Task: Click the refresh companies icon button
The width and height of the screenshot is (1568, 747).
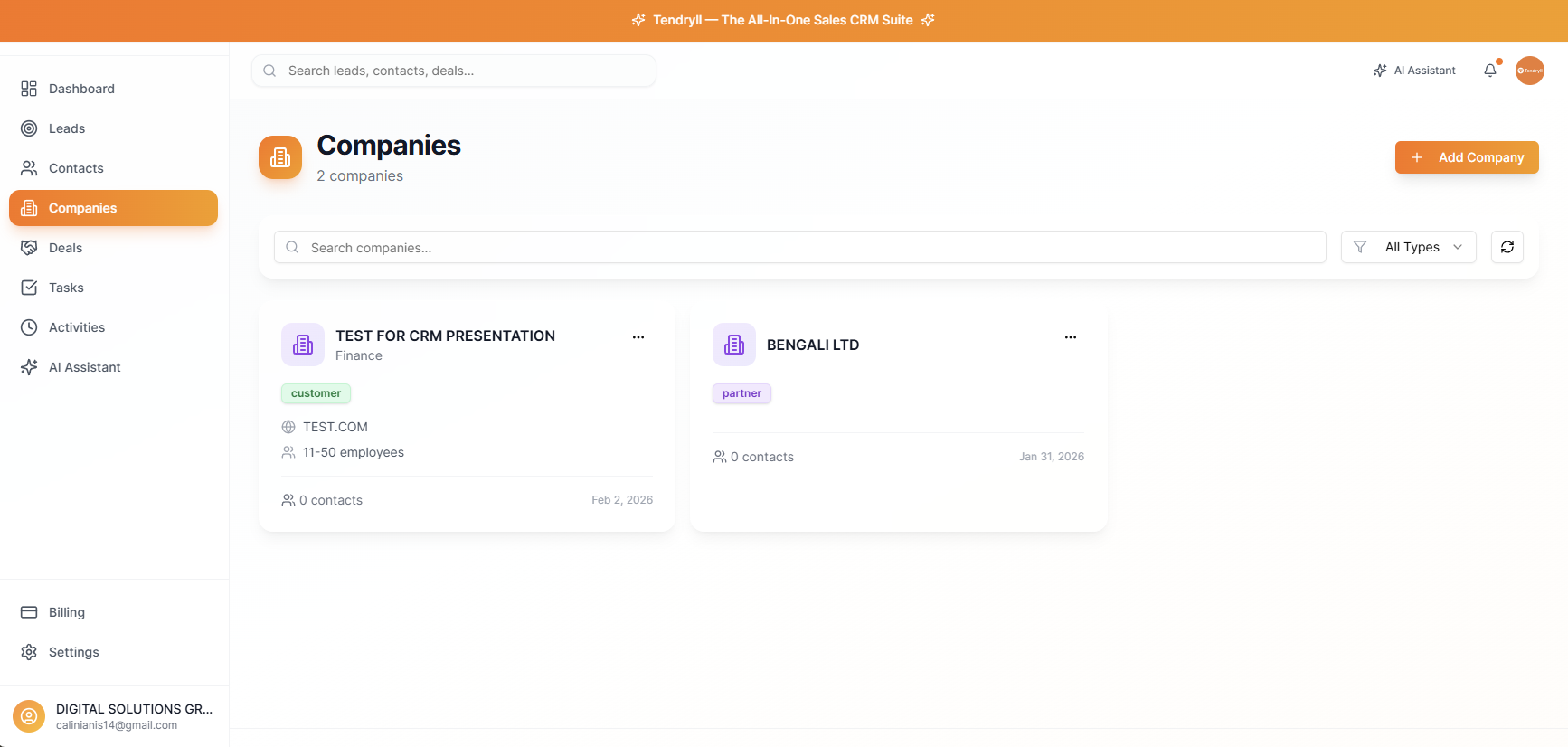Action: coord(1507,247)
